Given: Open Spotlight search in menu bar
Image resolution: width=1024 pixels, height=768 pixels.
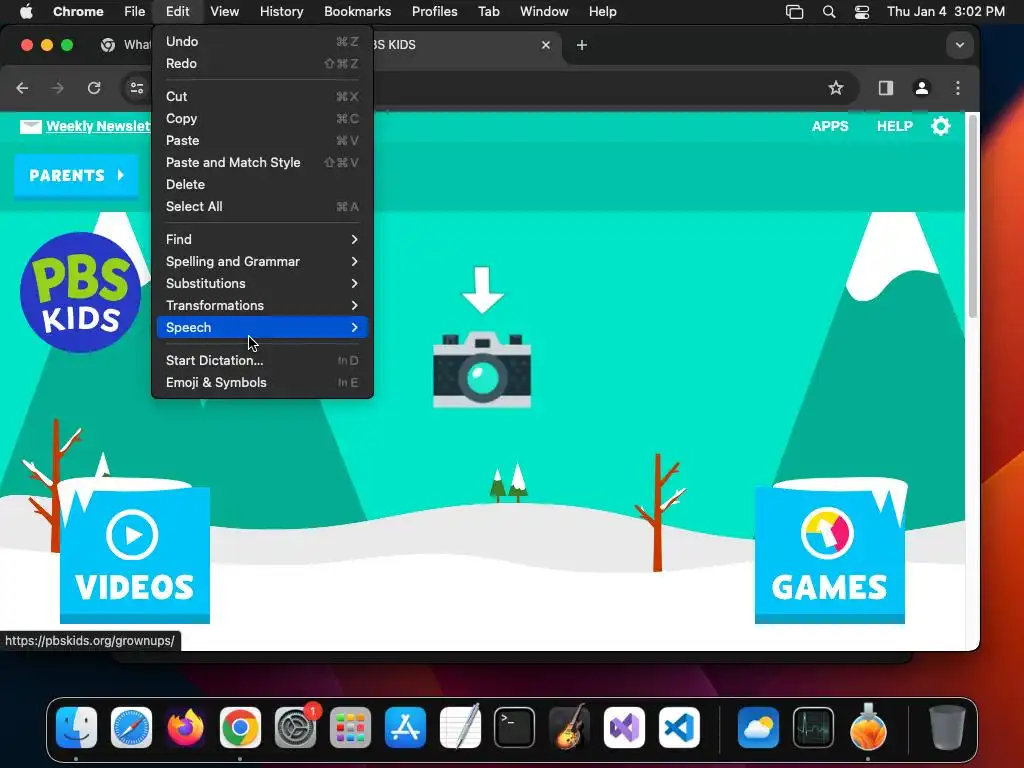Looking at the screenshot, I should [829, 12].
